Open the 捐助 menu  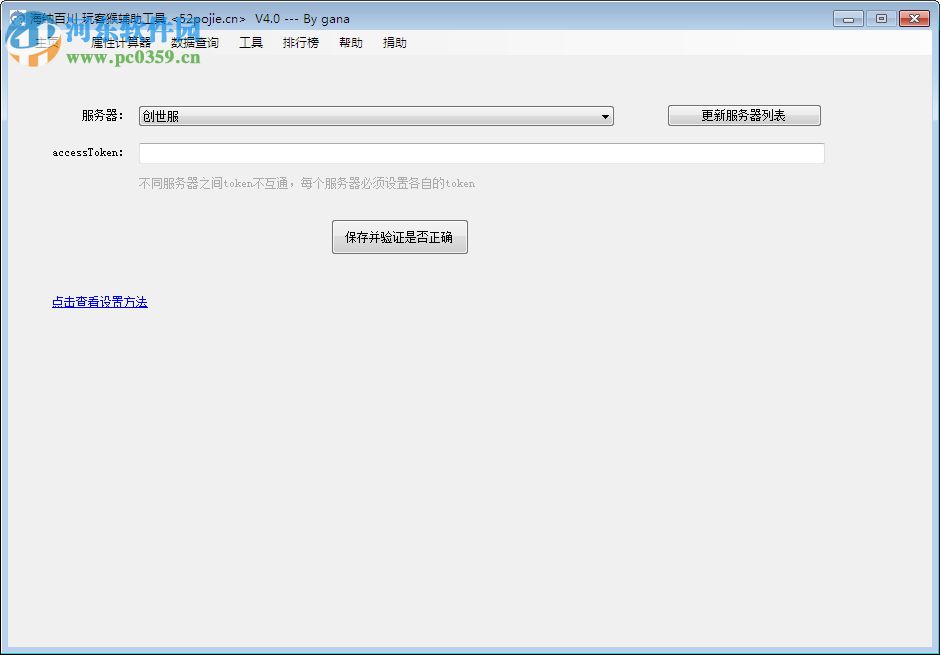click(394, 42)
